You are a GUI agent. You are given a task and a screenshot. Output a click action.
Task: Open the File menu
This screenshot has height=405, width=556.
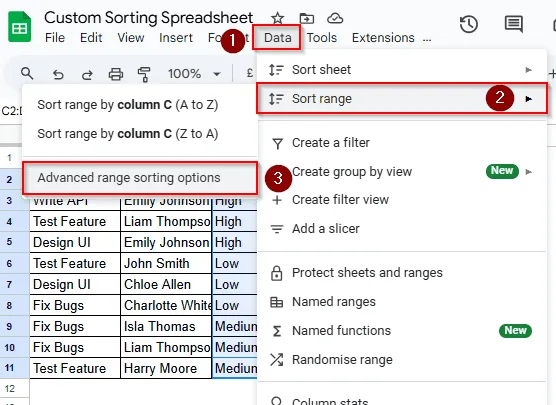[x=55, y=38]
